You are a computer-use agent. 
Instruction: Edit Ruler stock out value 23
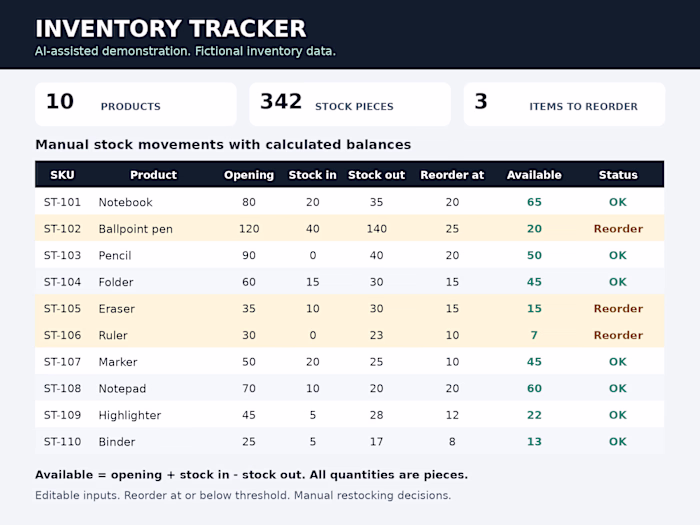click(376, 335)
